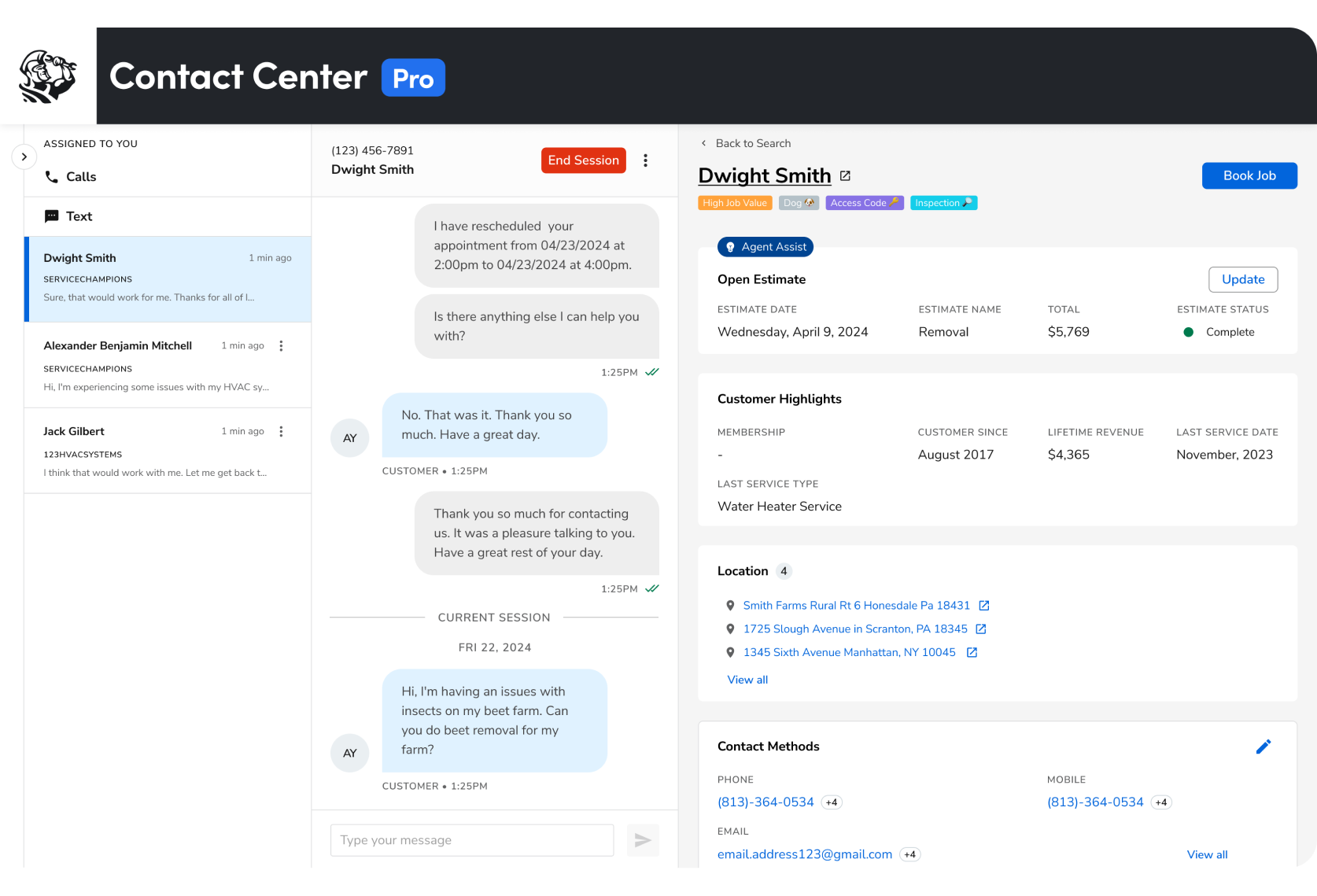1317x896 pixels.
Task: Click the estimate total $5,769
Action: (x=1068, y=332)
